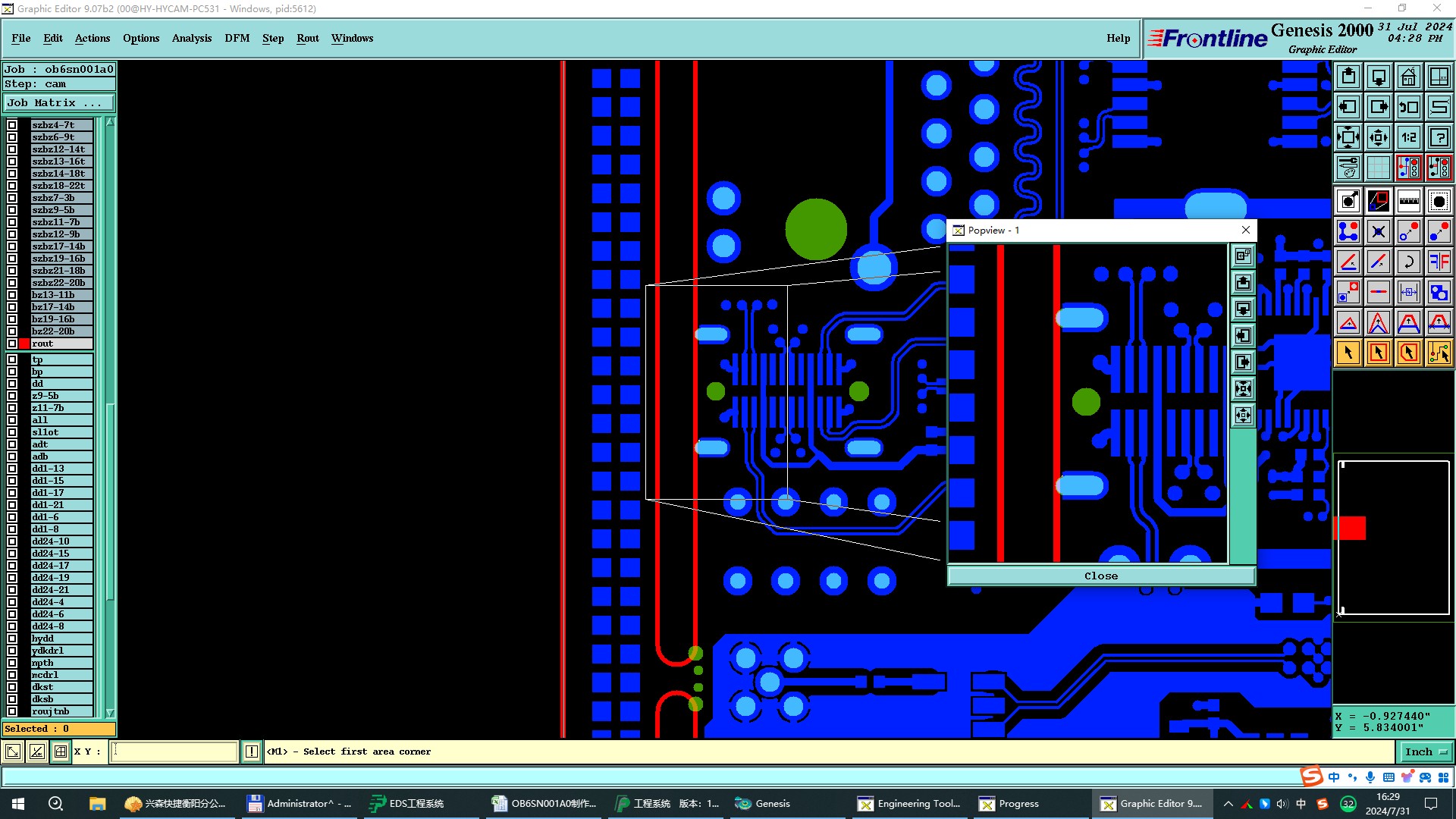The width and height of the screenshot is (1456, 819).
Task: Click the Close button in Popview
Action: [1100, 576]
